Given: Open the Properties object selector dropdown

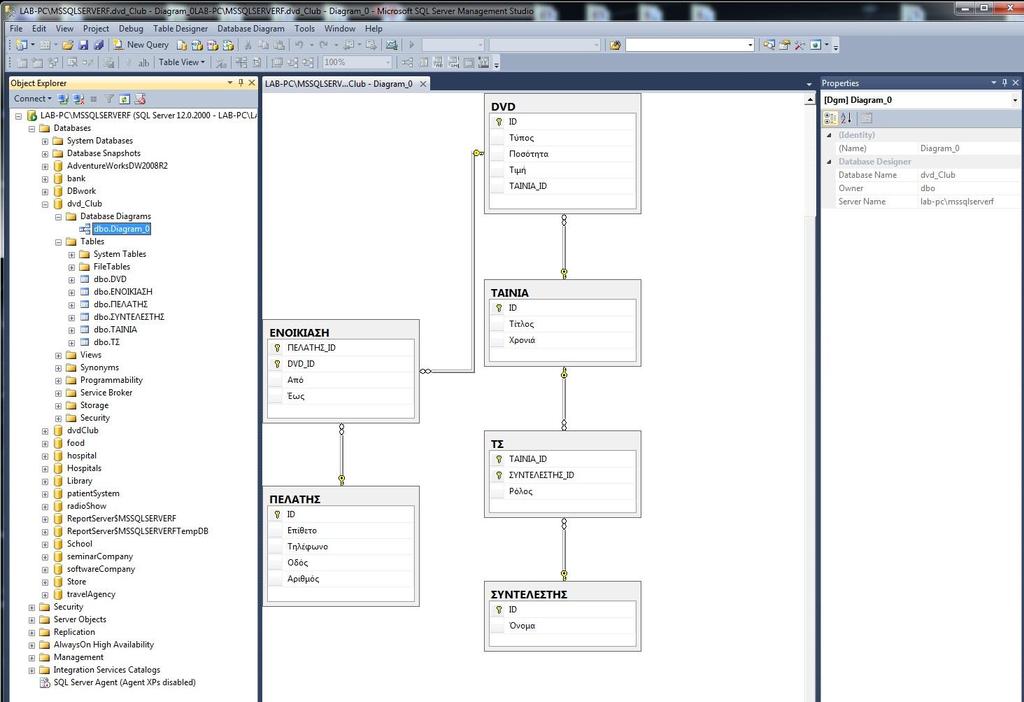Looking at the screenshot, I should coord(1015,101).
